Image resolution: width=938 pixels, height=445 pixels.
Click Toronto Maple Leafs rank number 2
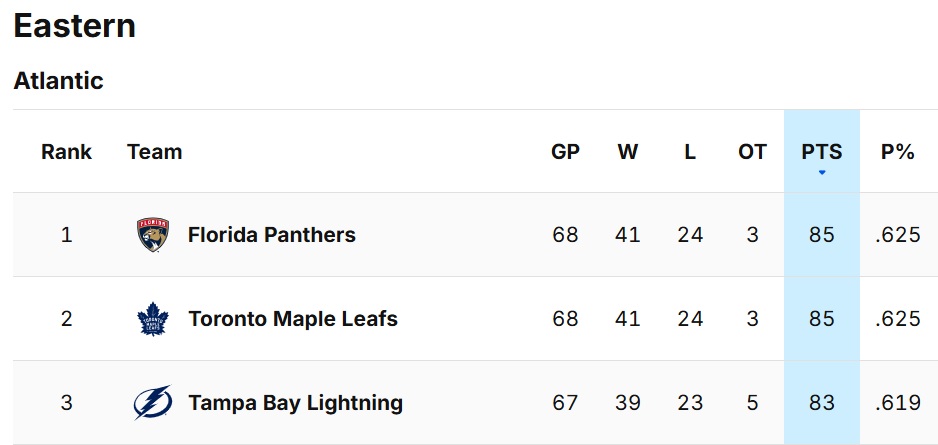66,319
